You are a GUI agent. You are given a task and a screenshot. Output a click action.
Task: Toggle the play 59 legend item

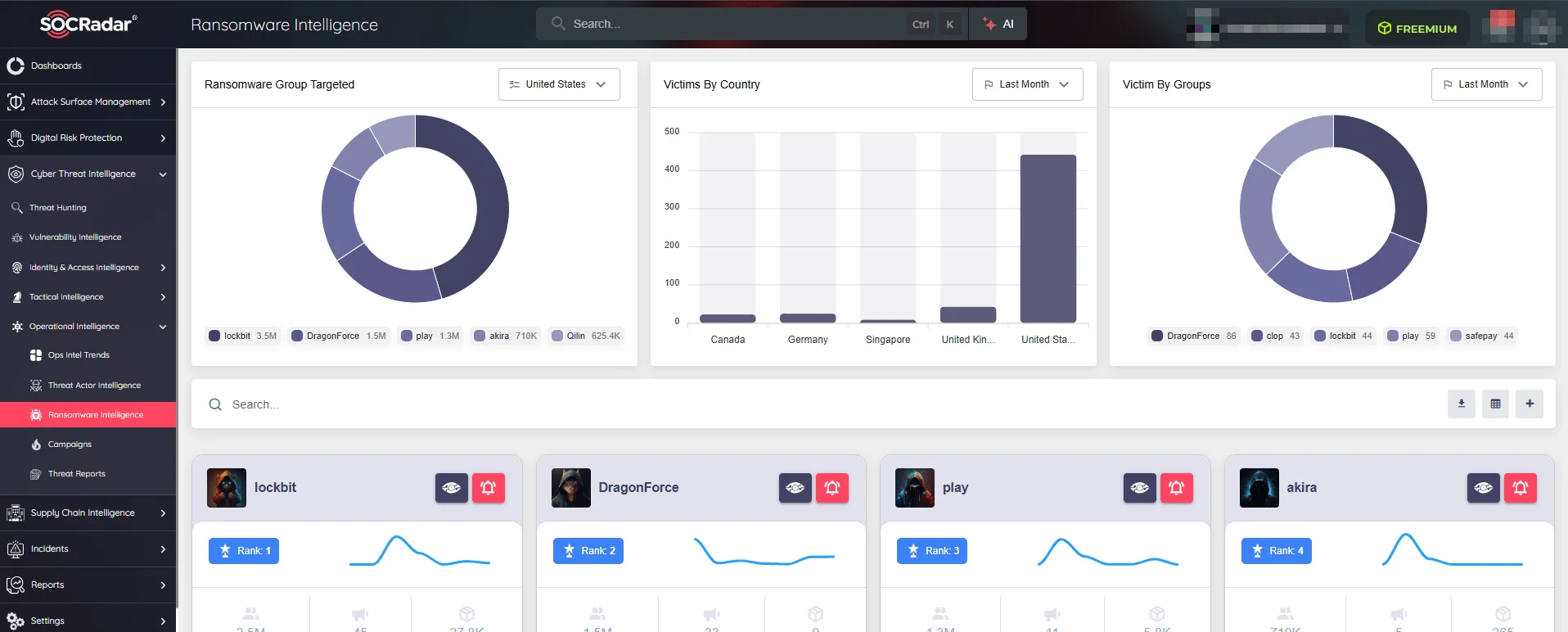point(1411,336)
